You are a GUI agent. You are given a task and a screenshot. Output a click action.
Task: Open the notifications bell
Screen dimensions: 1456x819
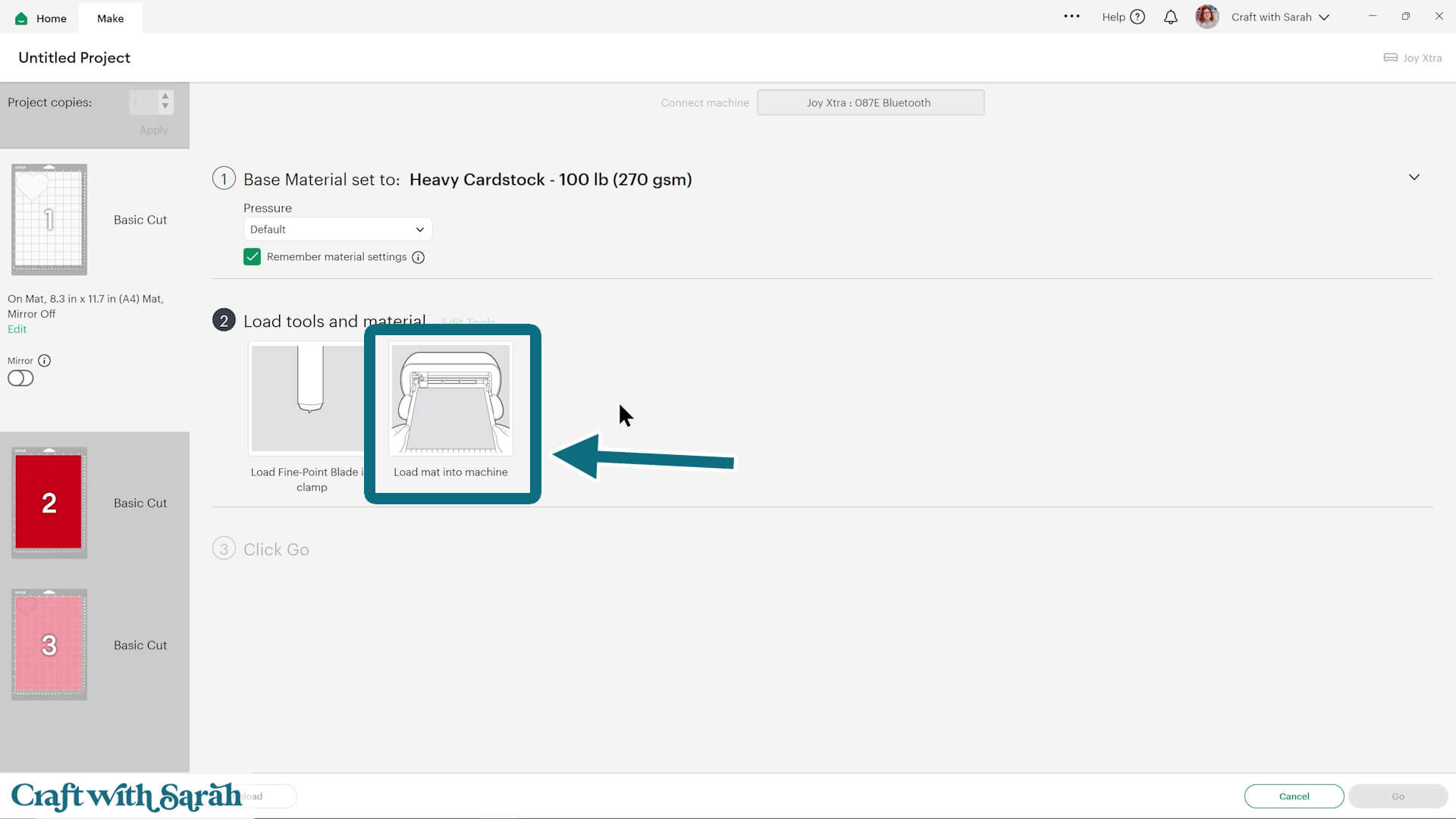(1171, 17)
